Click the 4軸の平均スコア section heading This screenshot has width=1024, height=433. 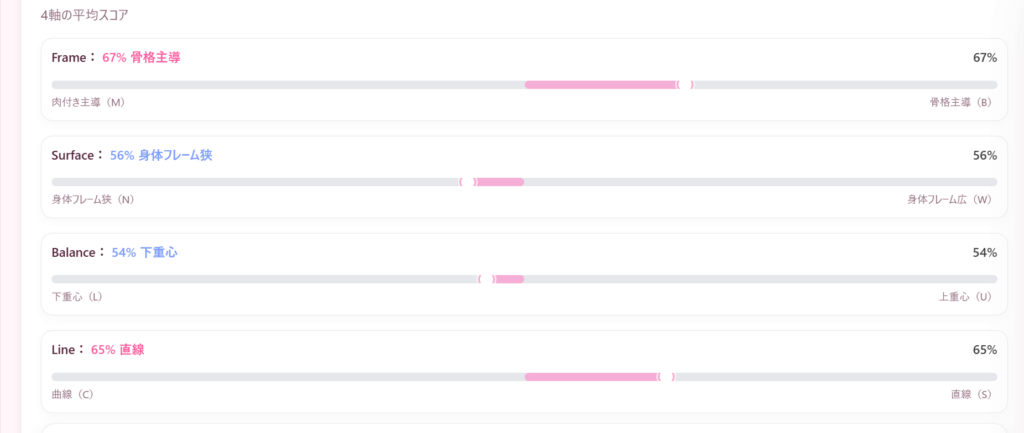click(84, 16)
